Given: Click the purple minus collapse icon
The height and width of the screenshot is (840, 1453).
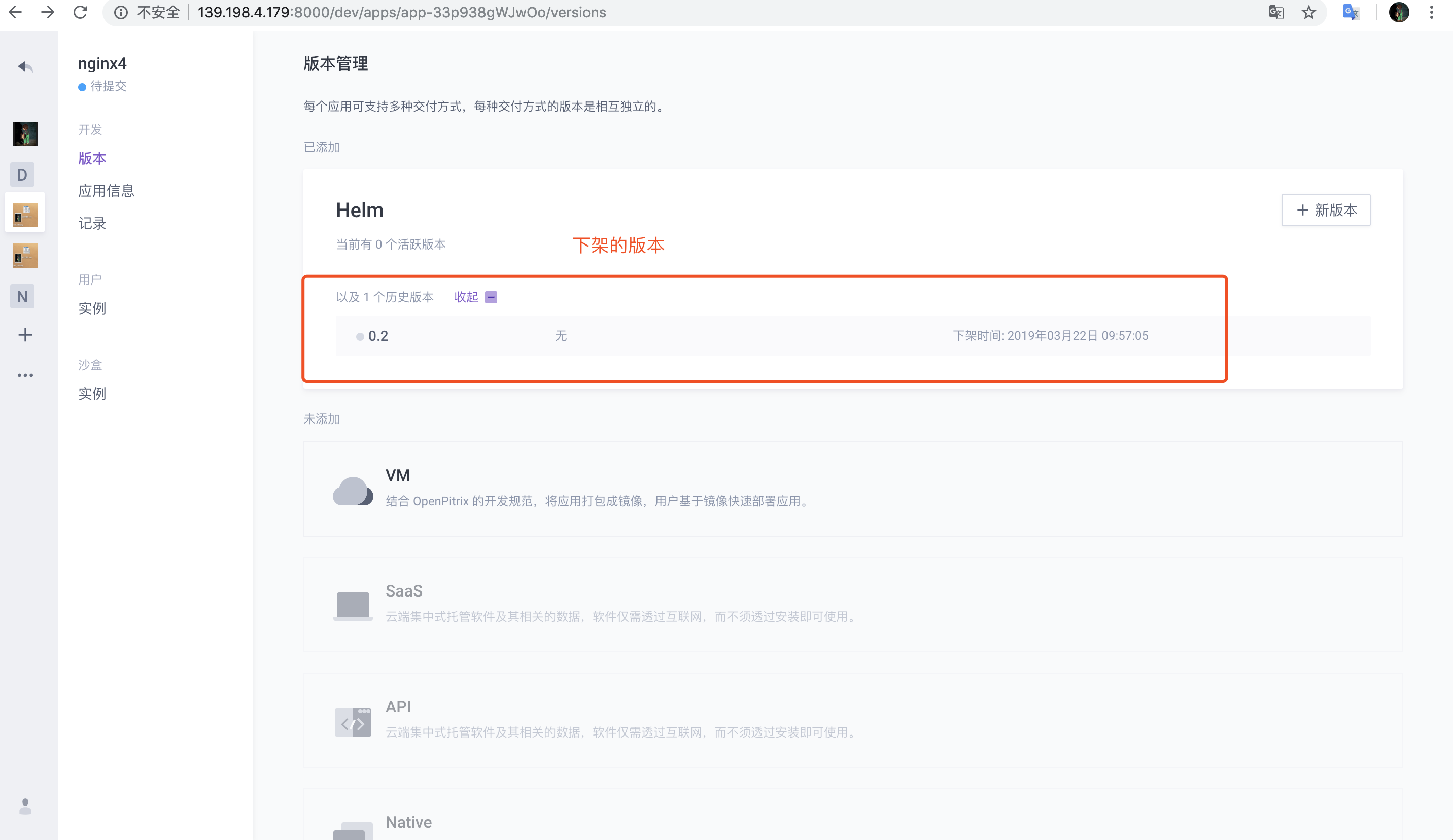Looking at the screenshot, I should click(491, 297).
